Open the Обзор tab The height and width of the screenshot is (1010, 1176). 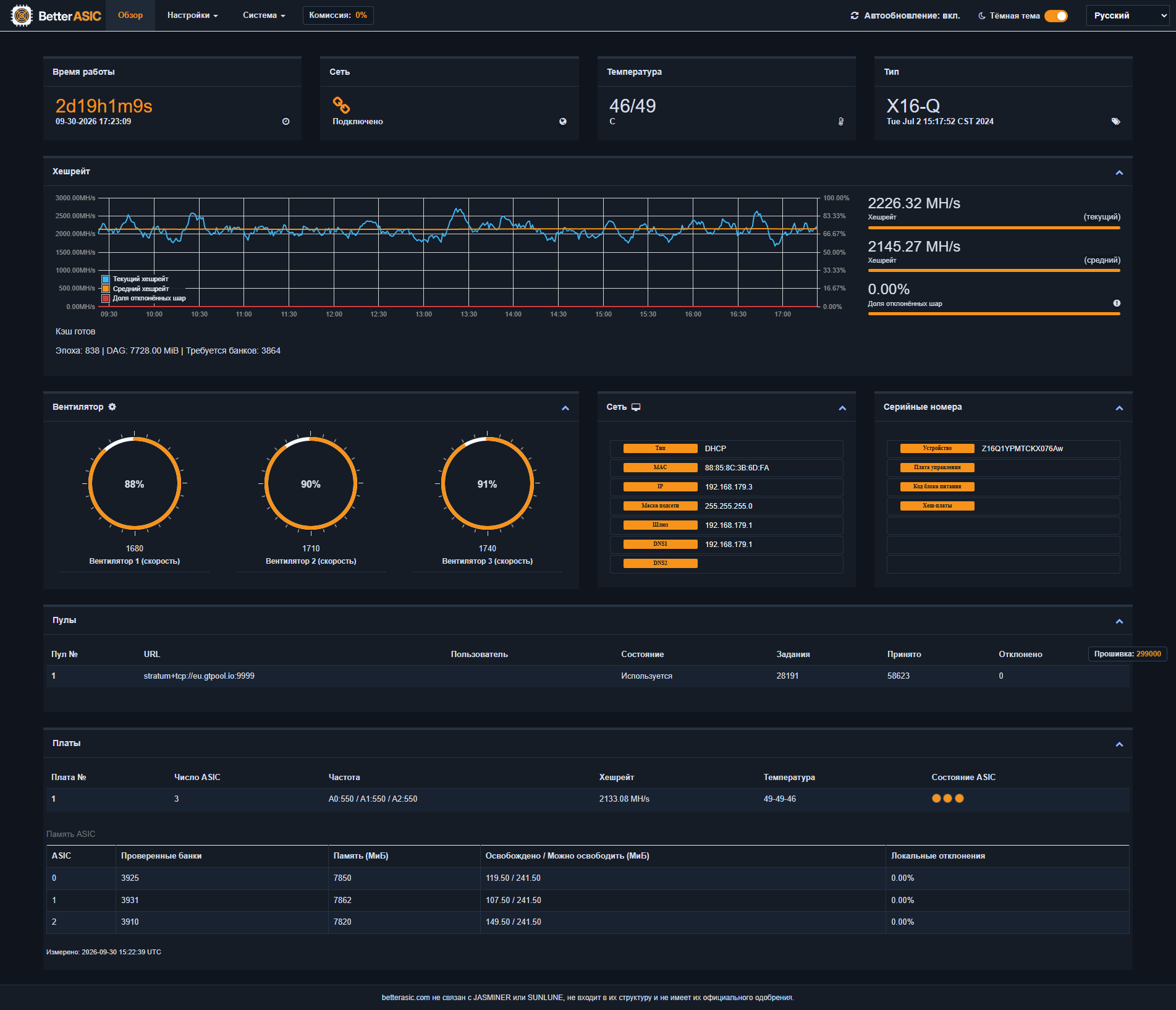coord(130,15)
